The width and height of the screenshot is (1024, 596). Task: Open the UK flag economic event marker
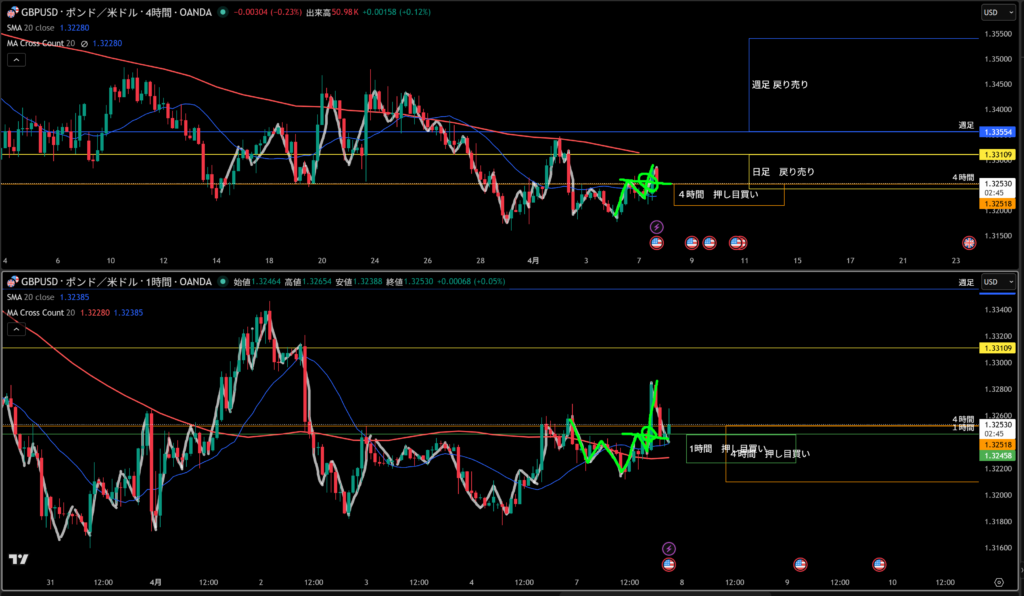coord(969,243)
